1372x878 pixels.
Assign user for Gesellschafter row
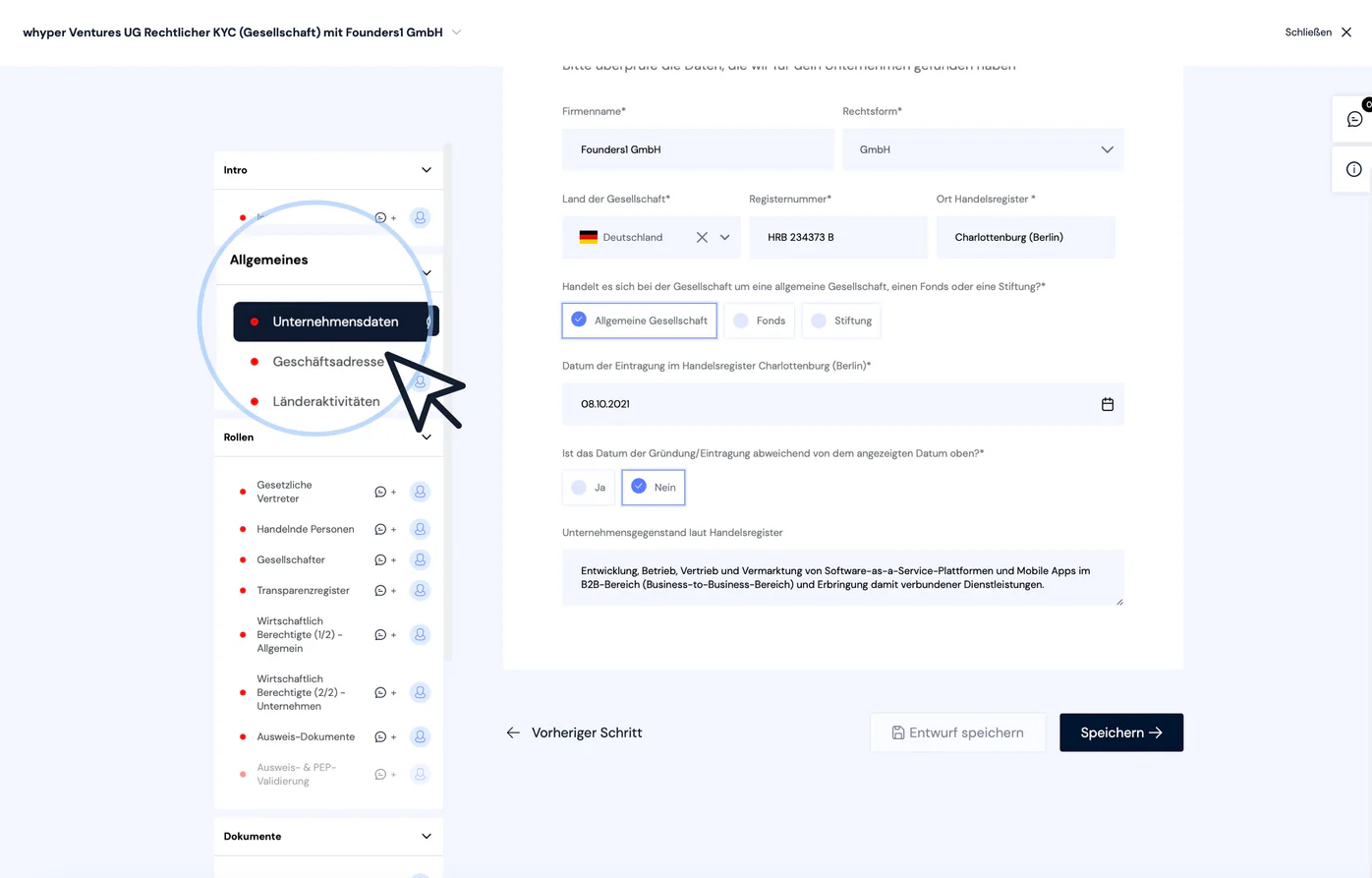click(420, 559)
